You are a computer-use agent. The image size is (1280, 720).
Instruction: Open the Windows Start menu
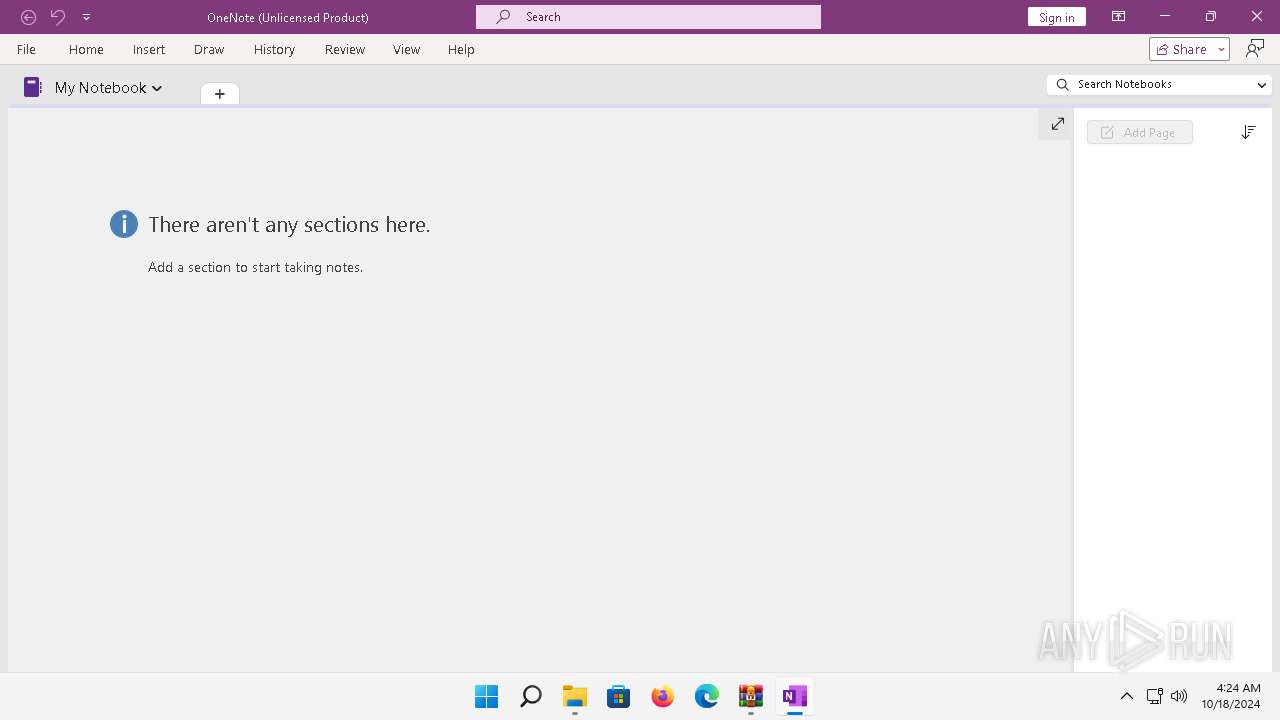coord(487,696)
